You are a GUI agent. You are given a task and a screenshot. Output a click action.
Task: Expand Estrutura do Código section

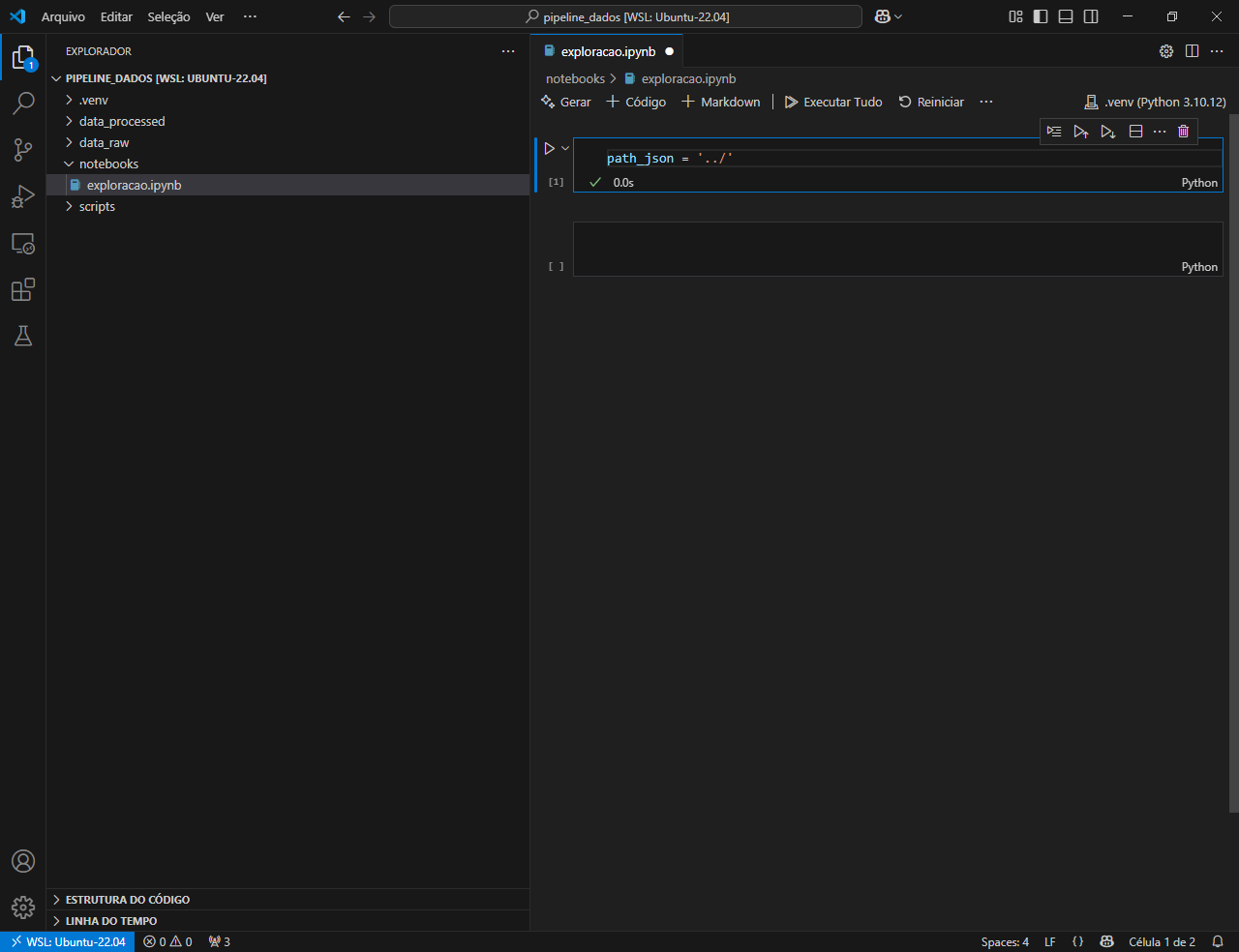(287, 899)
